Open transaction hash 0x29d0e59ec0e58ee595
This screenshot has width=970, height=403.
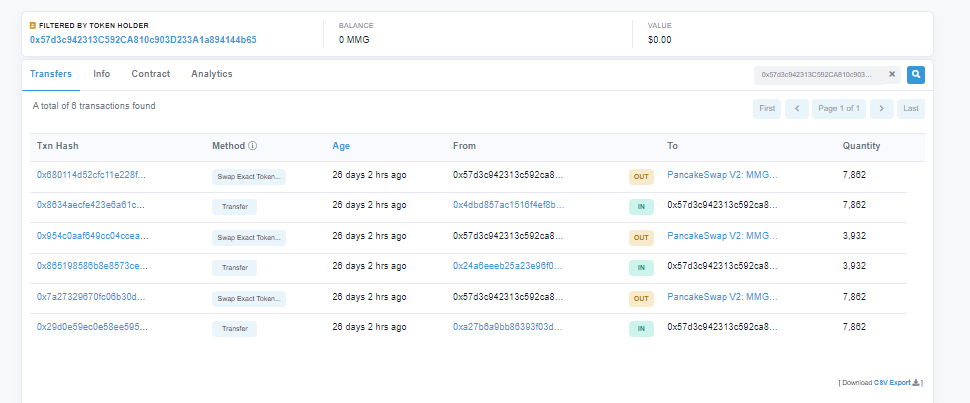click(92, 327)
